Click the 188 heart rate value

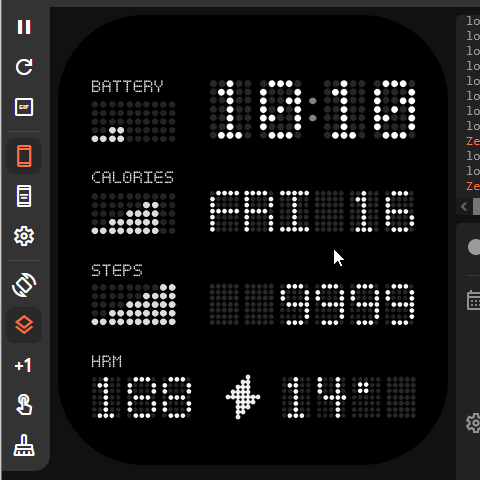142,397
